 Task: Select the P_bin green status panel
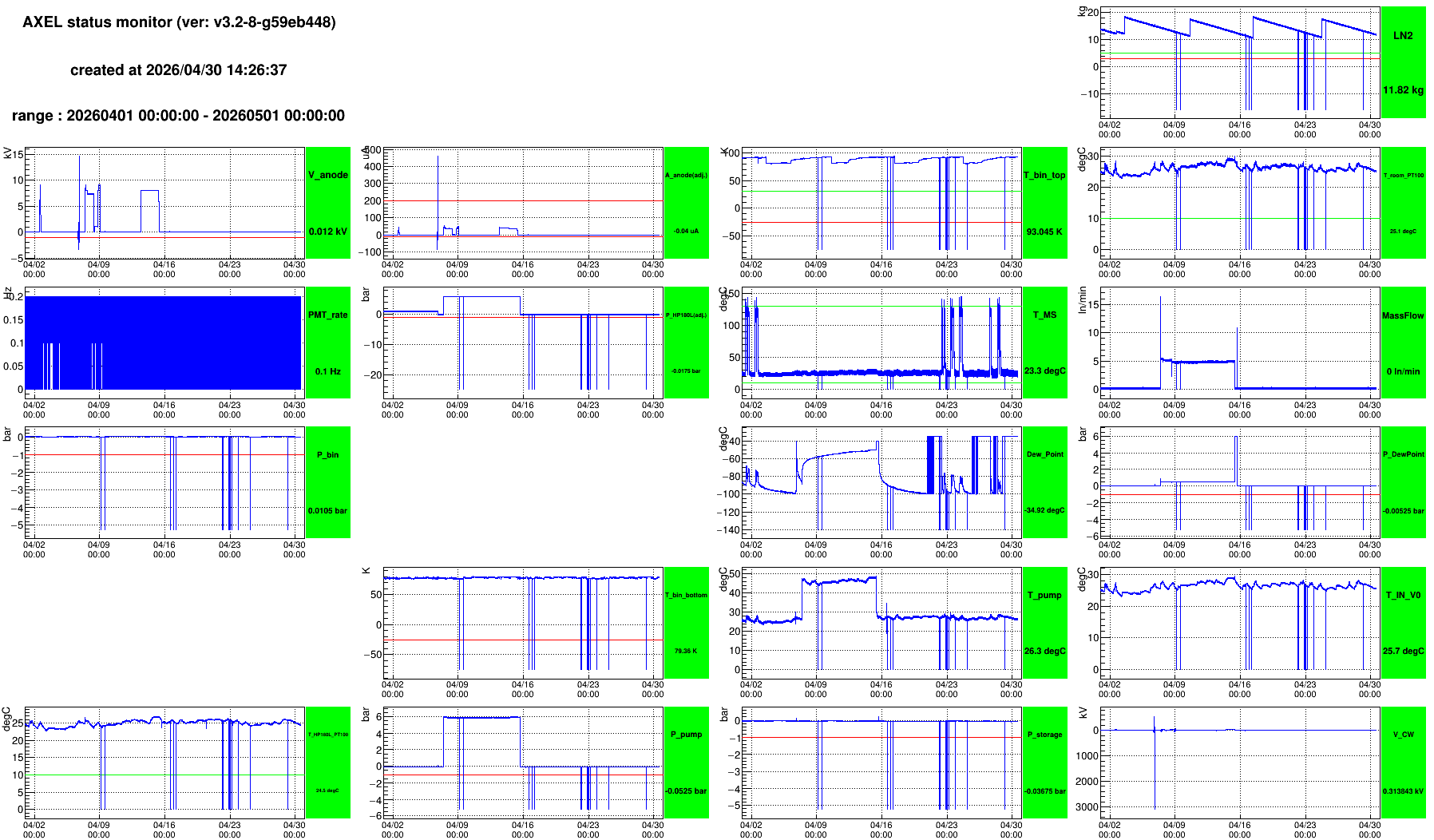pos(327,482)
